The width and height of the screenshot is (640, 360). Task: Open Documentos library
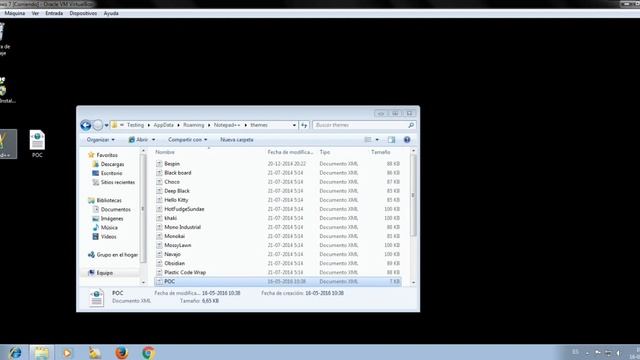[116, 209]
